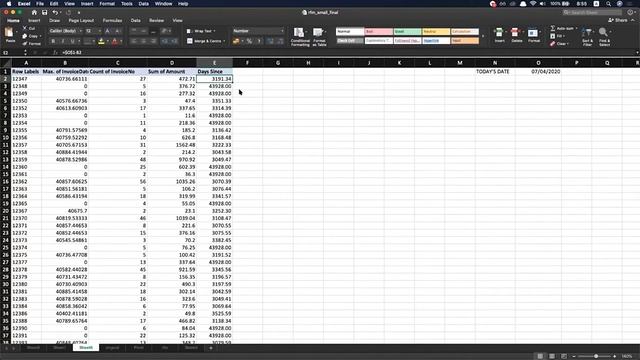The width and height of the screenshot is (640, 360).
Task: Click the Accounting number format icon
Action: point(236,41)
